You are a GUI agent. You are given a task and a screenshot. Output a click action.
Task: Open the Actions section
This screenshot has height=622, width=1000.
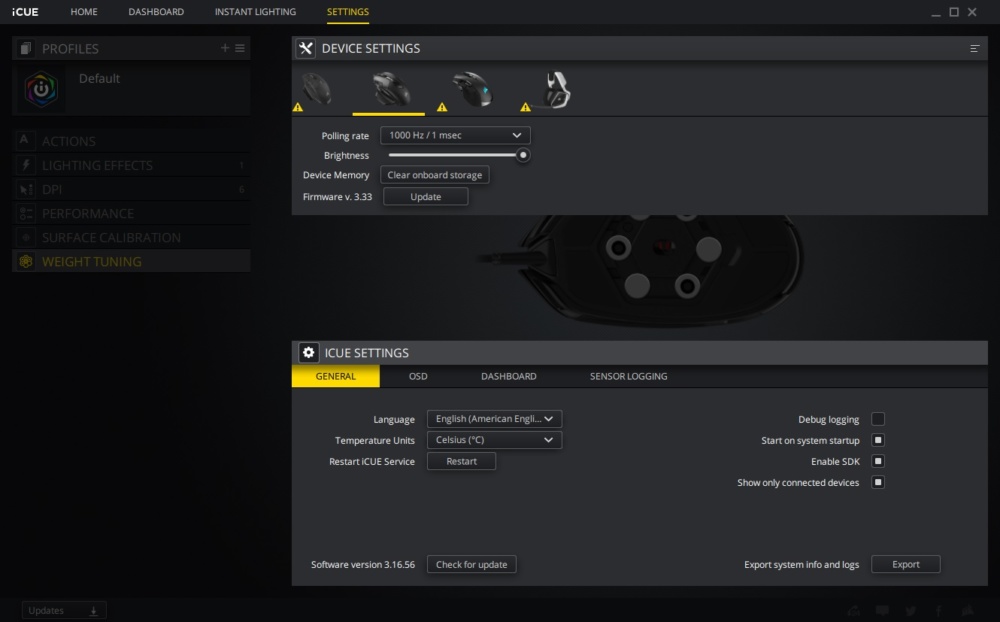pos(131,141)
